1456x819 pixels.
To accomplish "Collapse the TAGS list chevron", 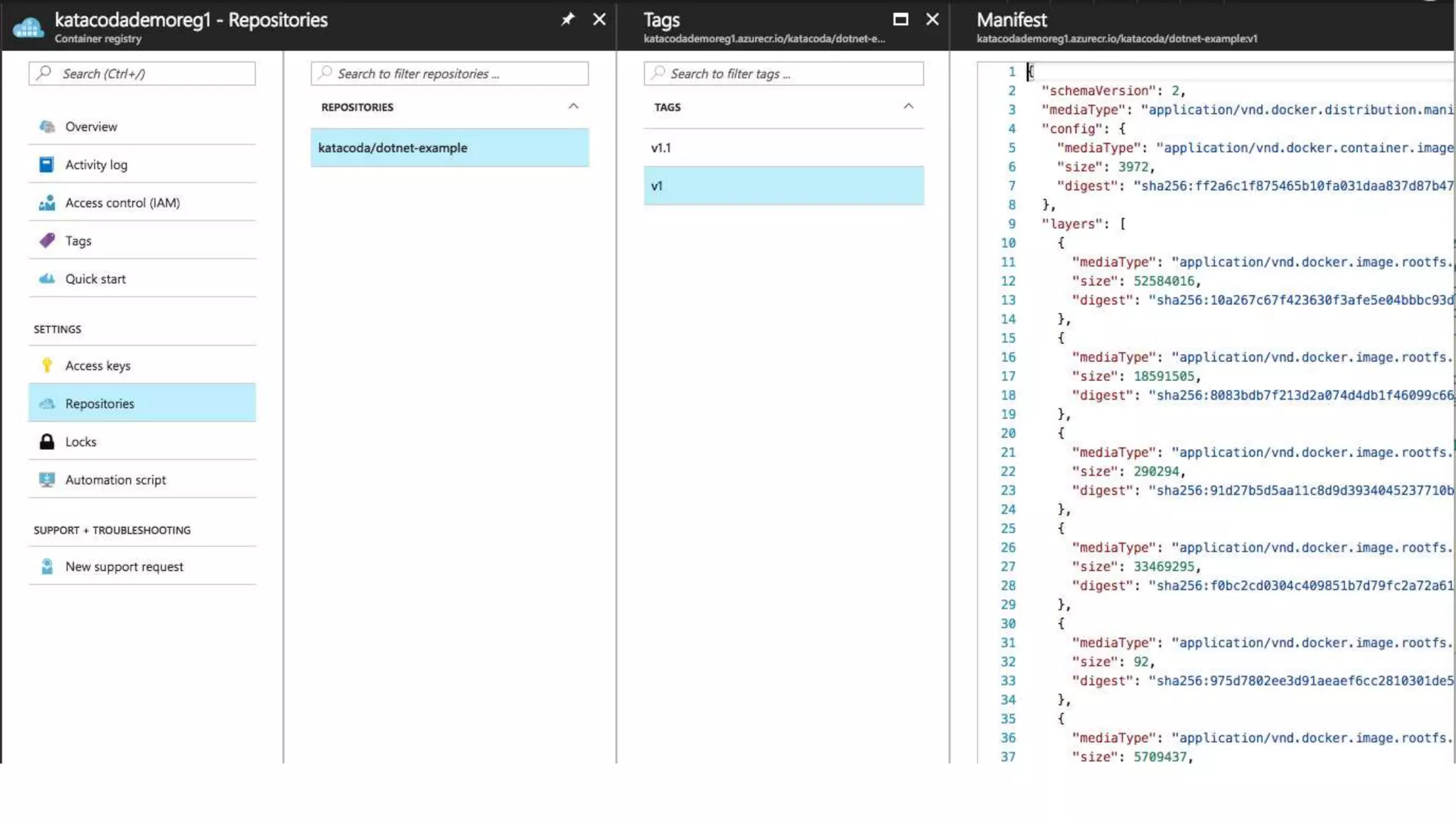I will point(908,107).
